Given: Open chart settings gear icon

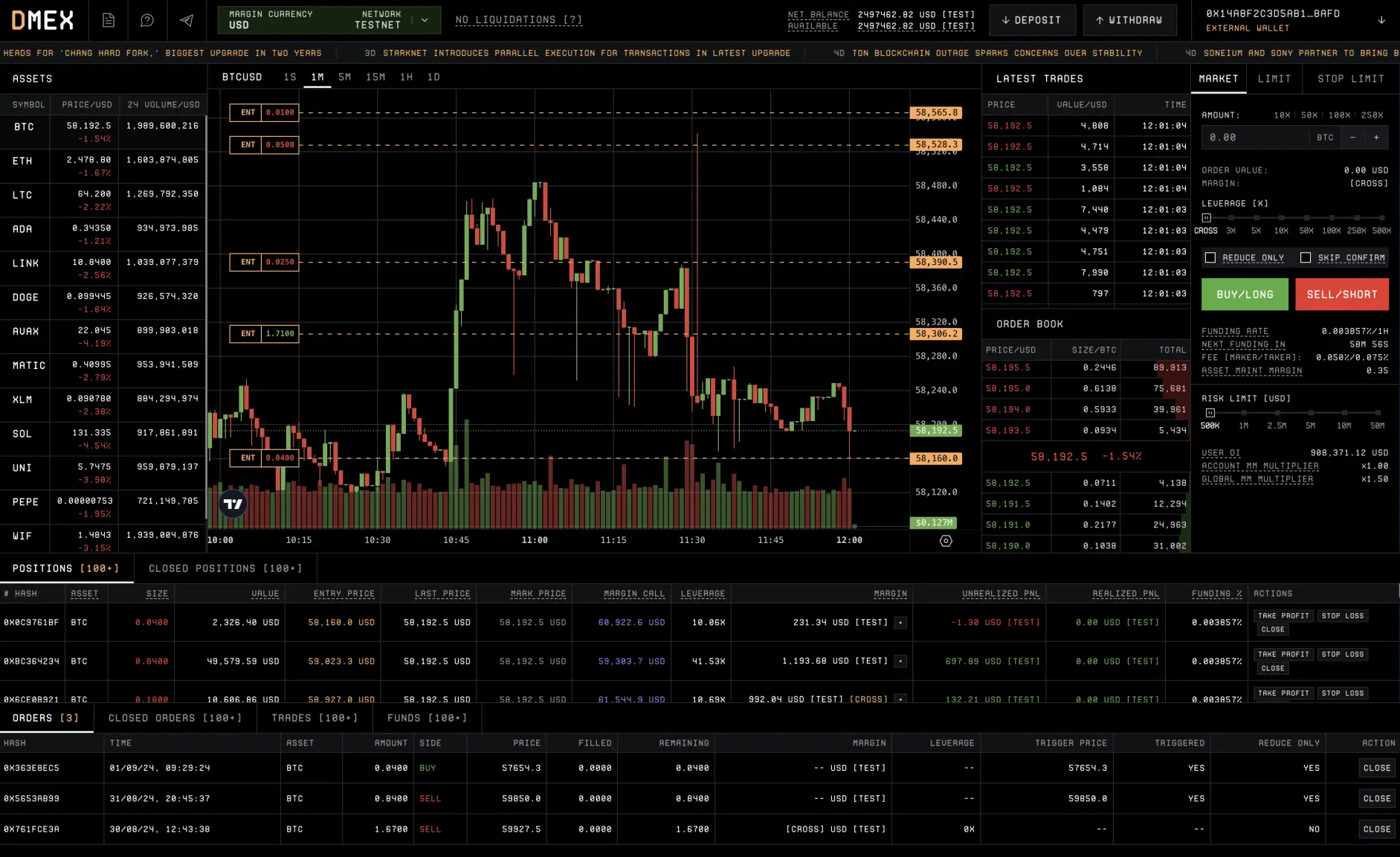Looking at the screenshot, I should [x=946, y=541].
